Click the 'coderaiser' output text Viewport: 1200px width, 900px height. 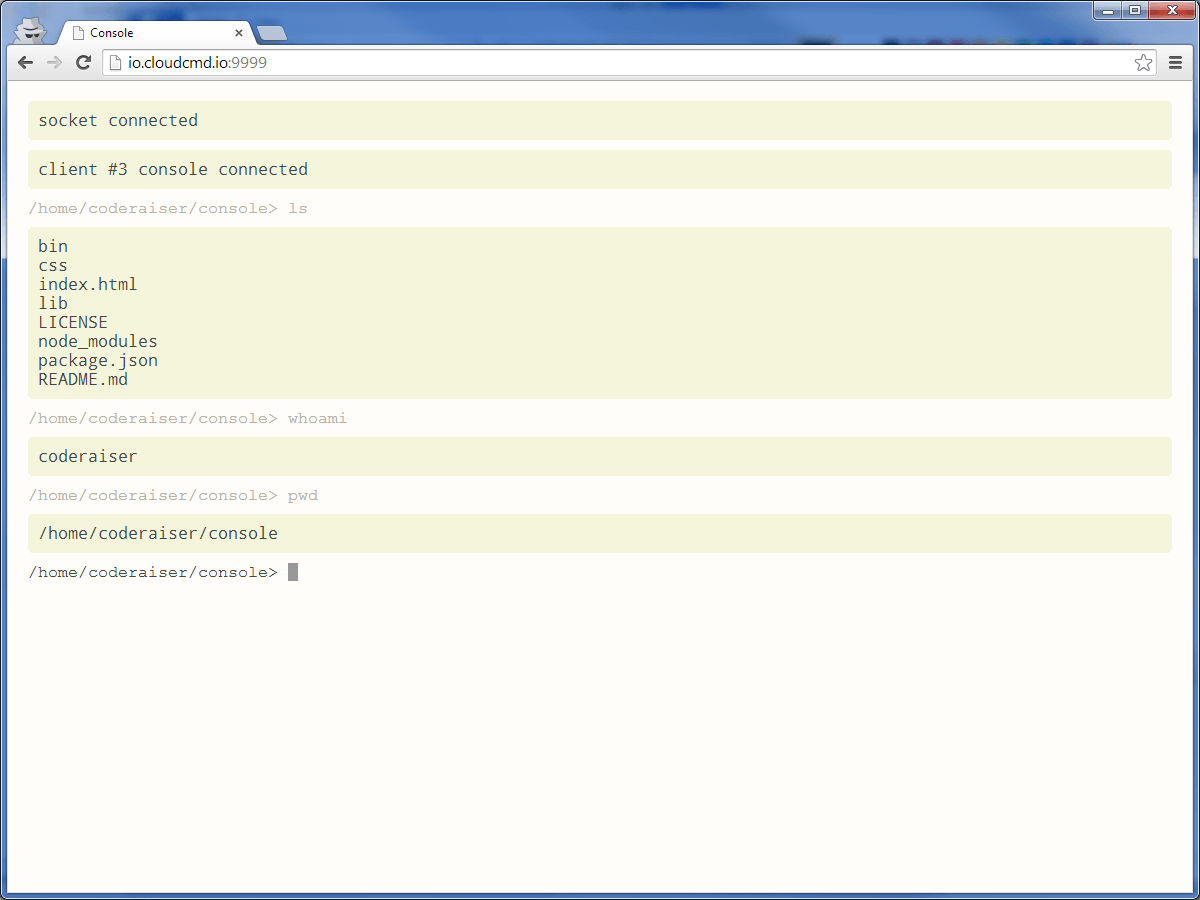88,456
